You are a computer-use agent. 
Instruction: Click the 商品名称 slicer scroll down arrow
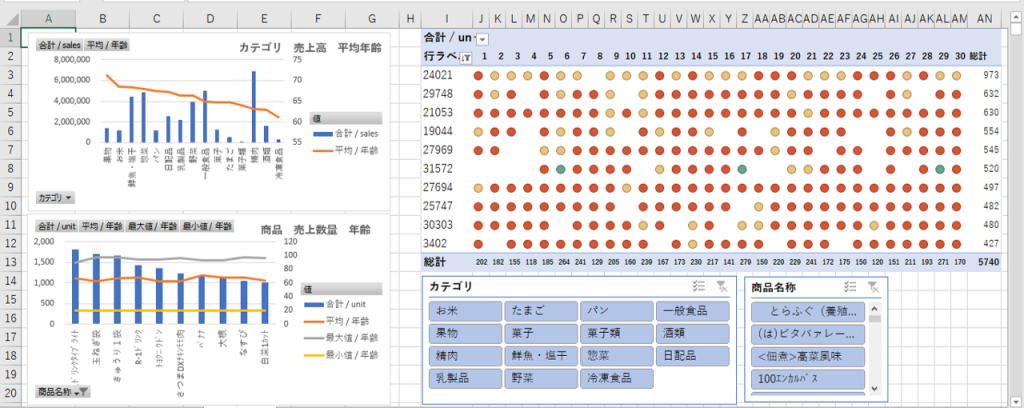point(874,390)
